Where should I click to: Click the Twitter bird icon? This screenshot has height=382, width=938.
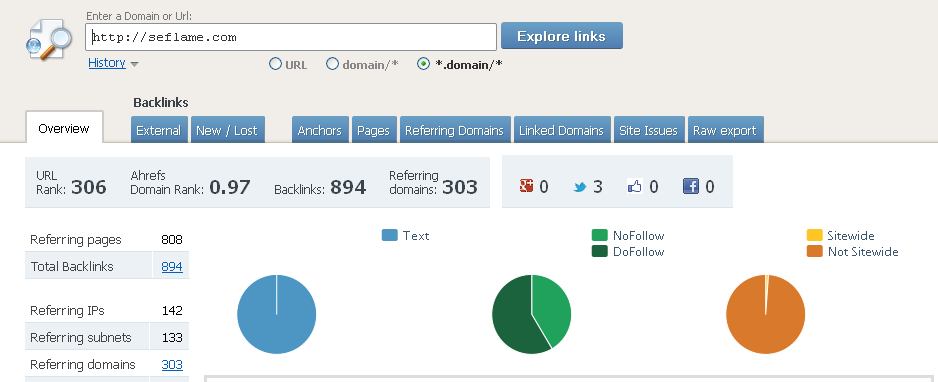580,187
